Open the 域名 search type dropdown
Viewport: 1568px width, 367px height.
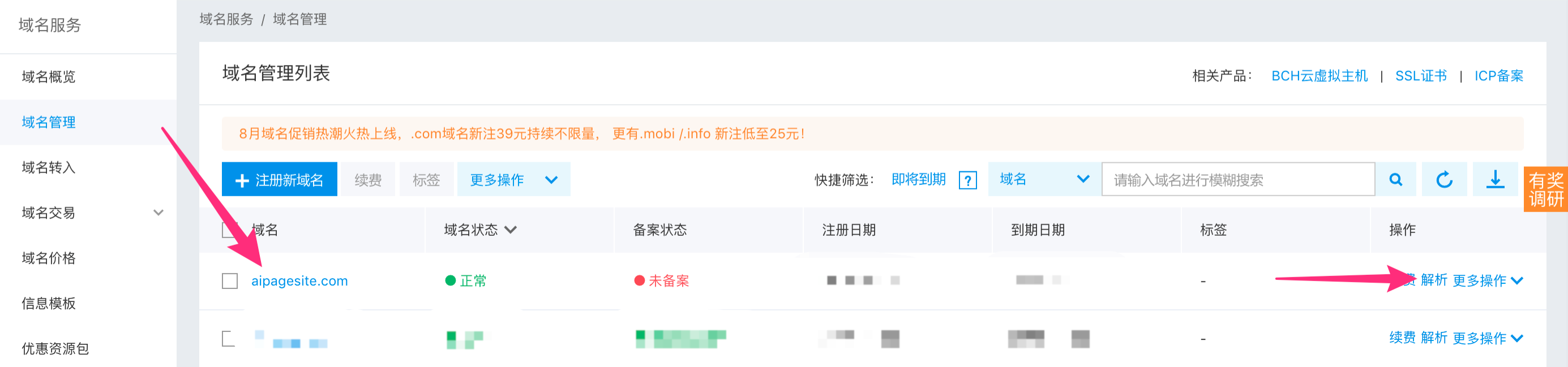(1043, 179)
